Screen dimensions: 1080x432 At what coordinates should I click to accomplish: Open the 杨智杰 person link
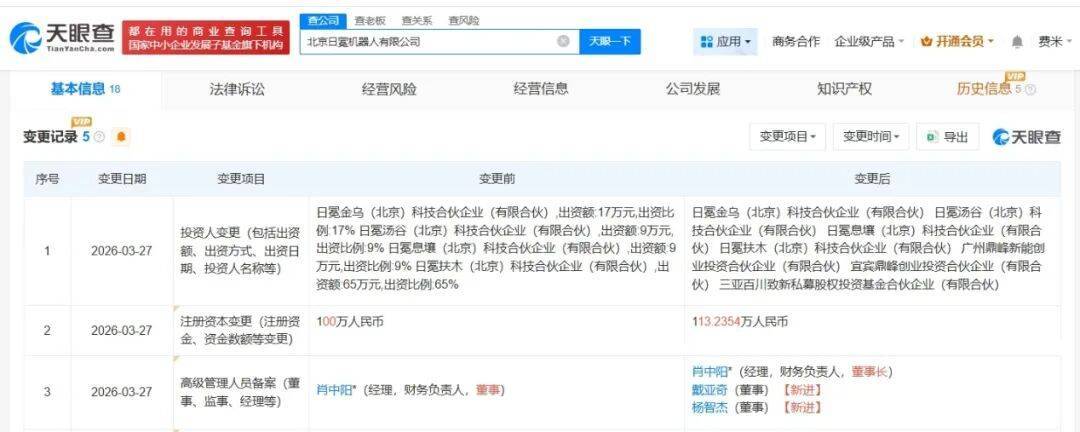(709, 407)
